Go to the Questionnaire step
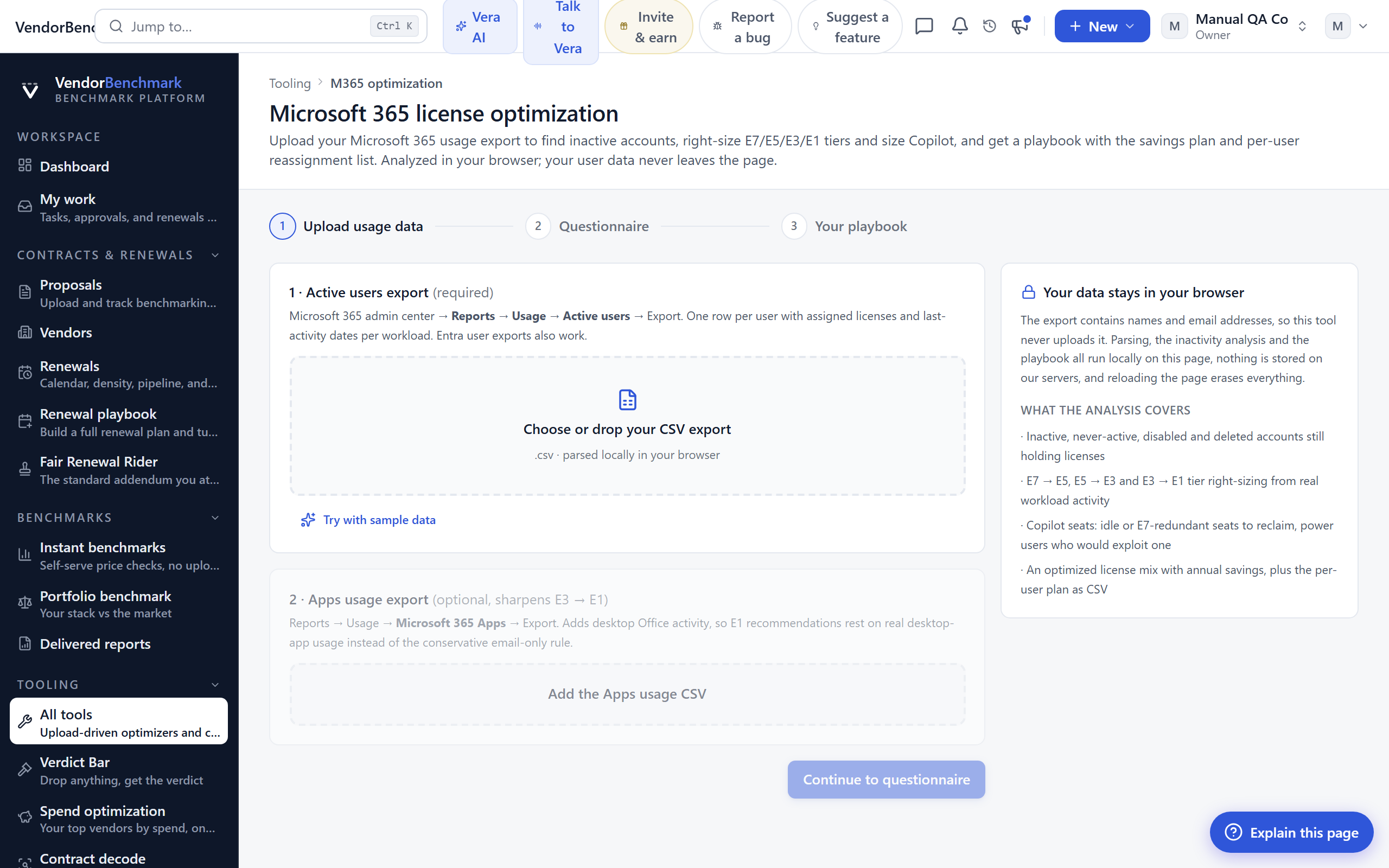The image size is (1389, 868). [x=587, y=226]
